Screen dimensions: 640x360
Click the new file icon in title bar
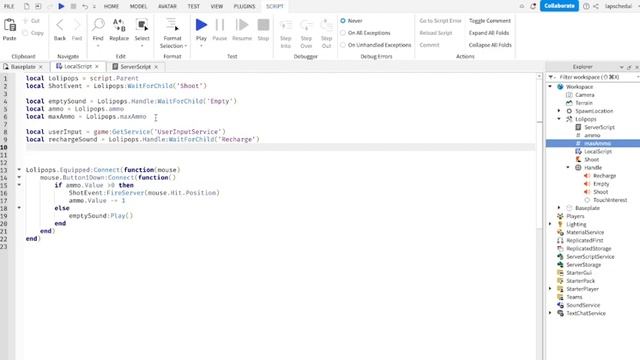pyautogui.click(x=27, y=6)
